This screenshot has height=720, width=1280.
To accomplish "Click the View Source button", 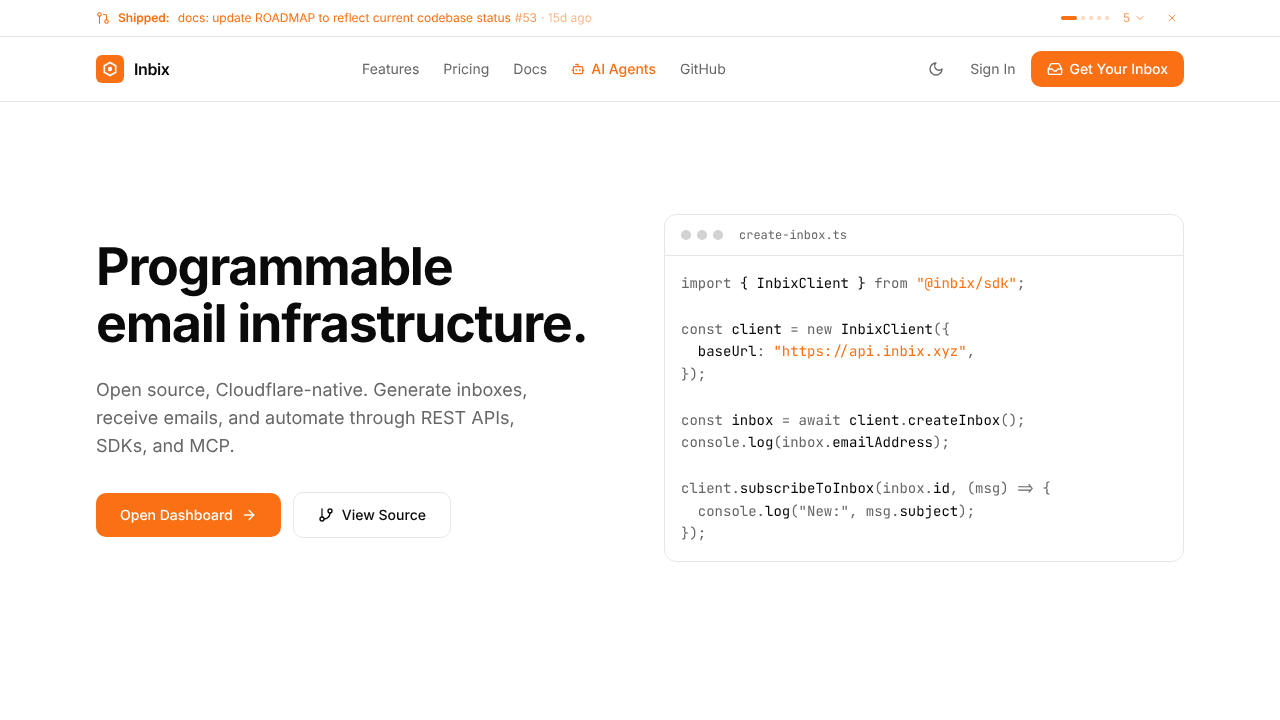I will (x=372, y=515).
